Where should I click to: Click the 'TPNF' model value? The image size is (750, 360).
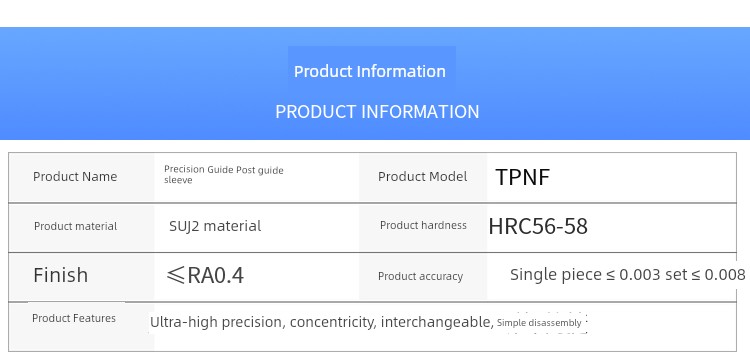pos(522,177)
